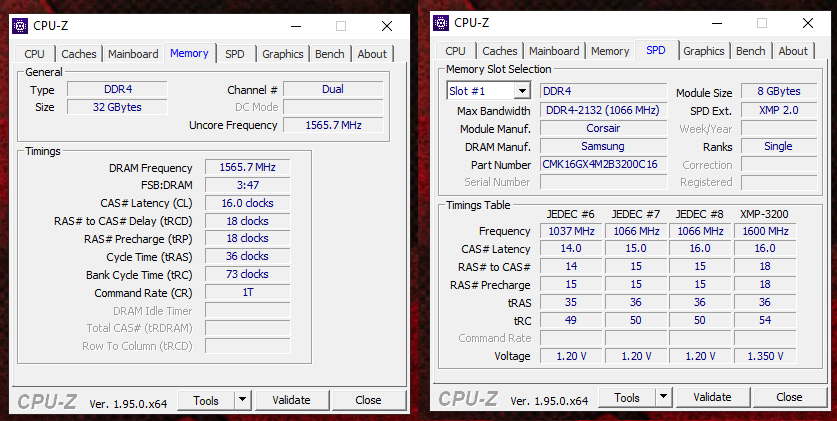
Task: Expand the Slot #1 memory slot dropdown
Action: pos(522,91)
